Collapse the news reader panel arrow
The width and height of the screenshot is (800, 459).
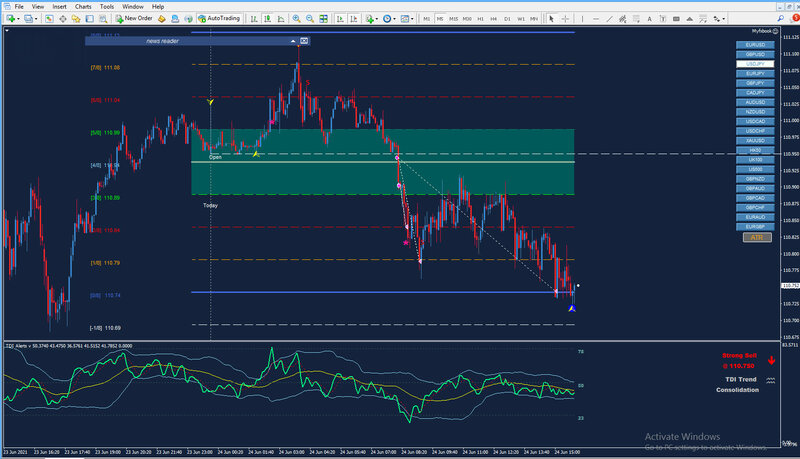(x=293, y=41)
